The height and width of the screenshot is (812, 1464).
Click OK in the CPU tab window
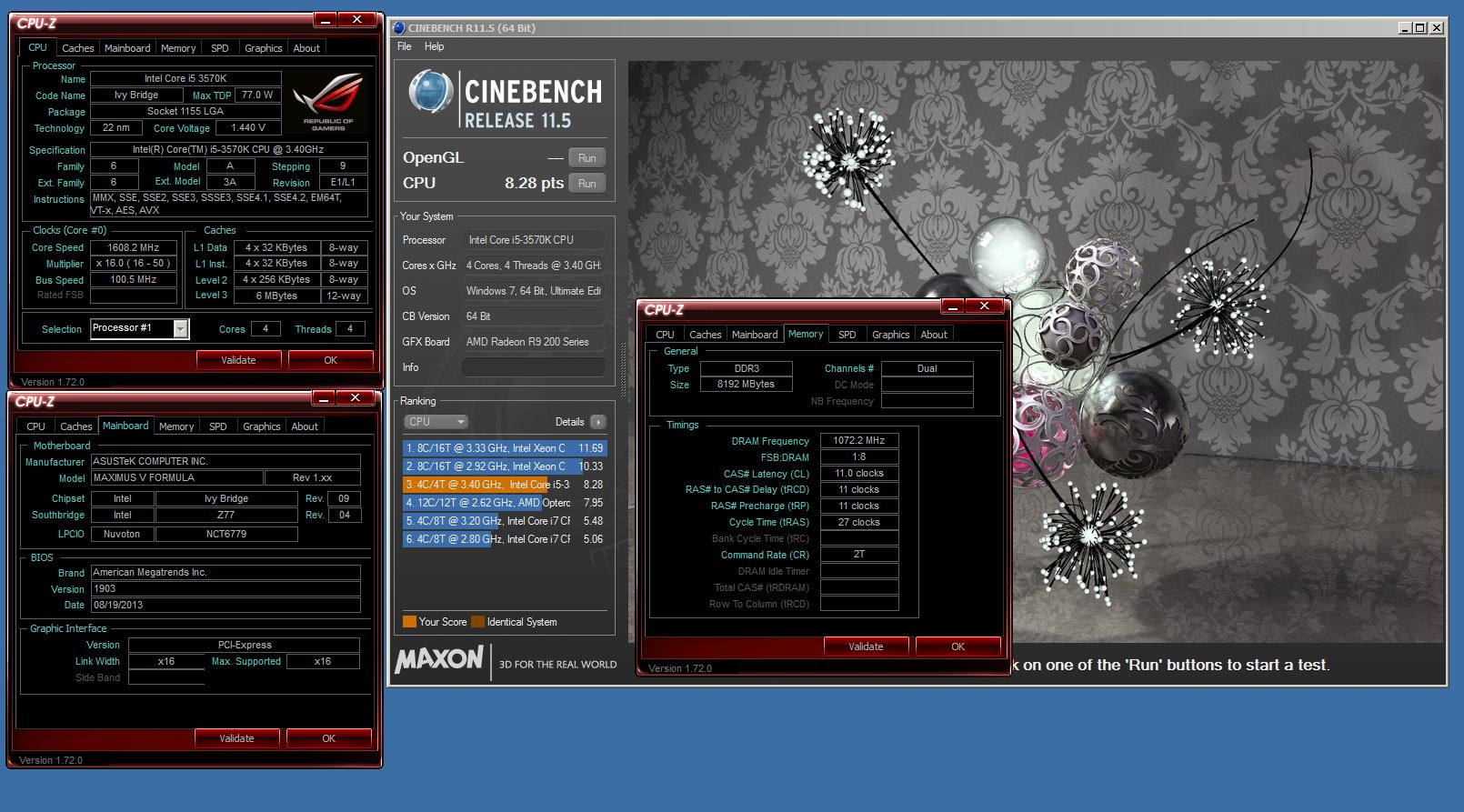(330, 360)
